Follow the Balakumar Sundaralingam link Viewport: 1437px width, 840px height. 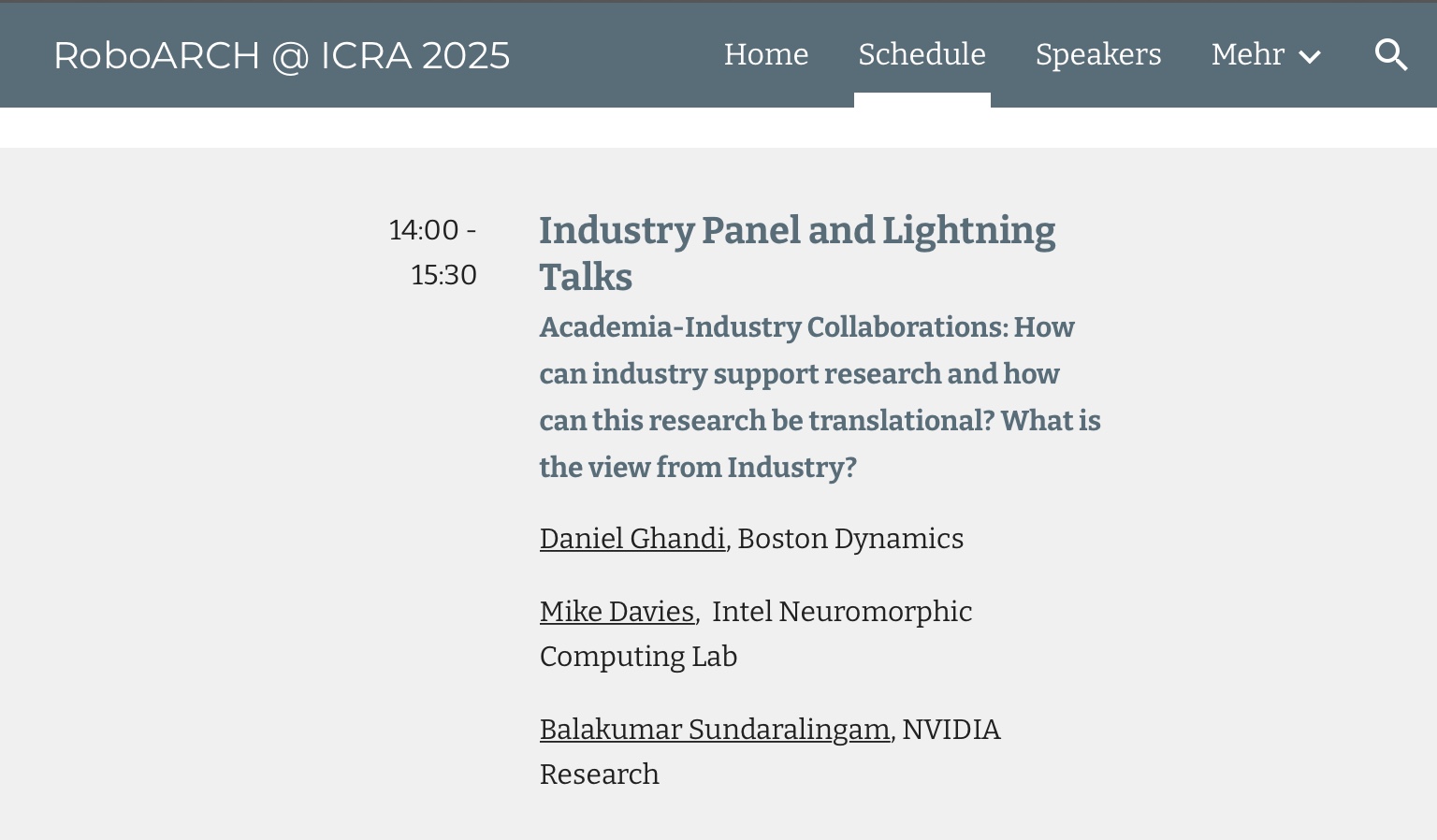pyautogui.click(x=715, y=730)
